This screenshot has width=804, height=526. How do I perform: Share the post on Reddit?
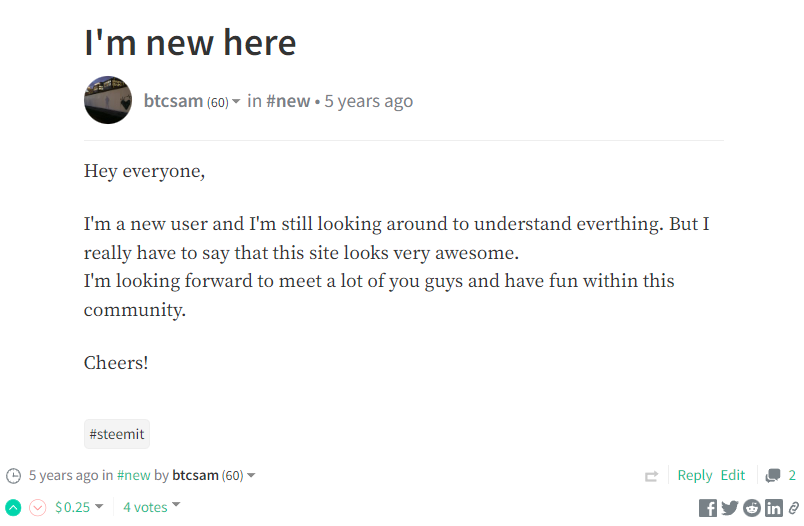752,508
